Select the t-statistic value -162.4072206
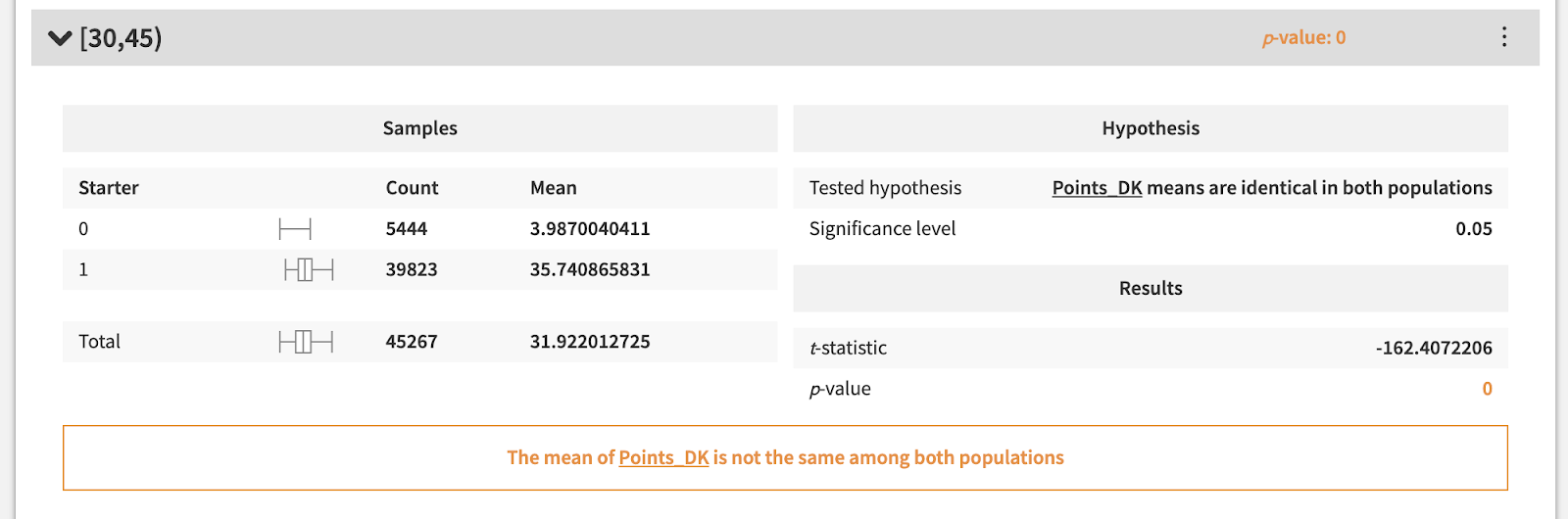This screenshot has height=519, width=1568. pyautogui.click(x=1433, y=348)
